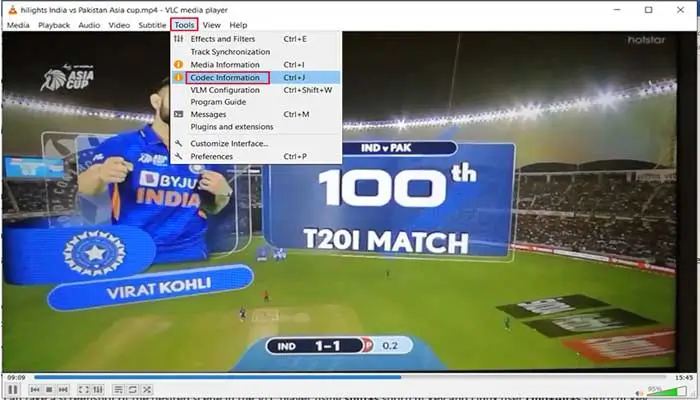The image size is (700, 400).
Task: Open Effects and Filters
Action: pyautogui.click(x=223, y=39)
